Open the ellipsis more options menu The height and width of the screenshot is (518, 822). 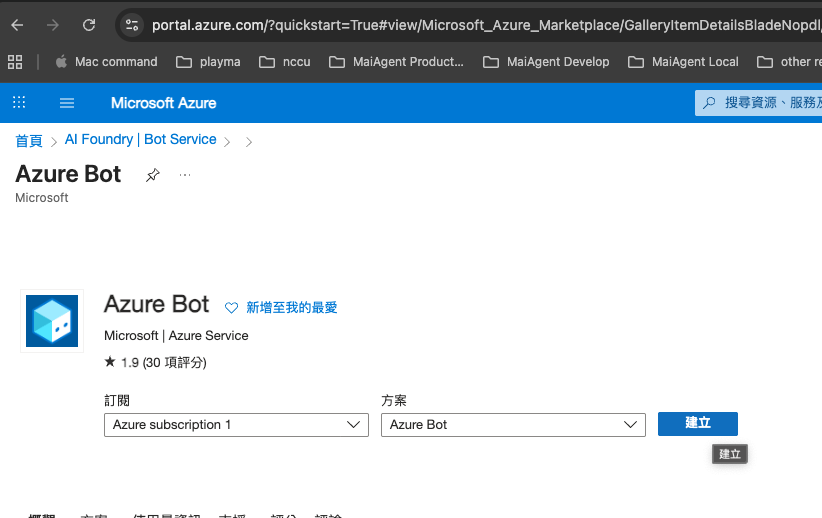click(185, 175)
